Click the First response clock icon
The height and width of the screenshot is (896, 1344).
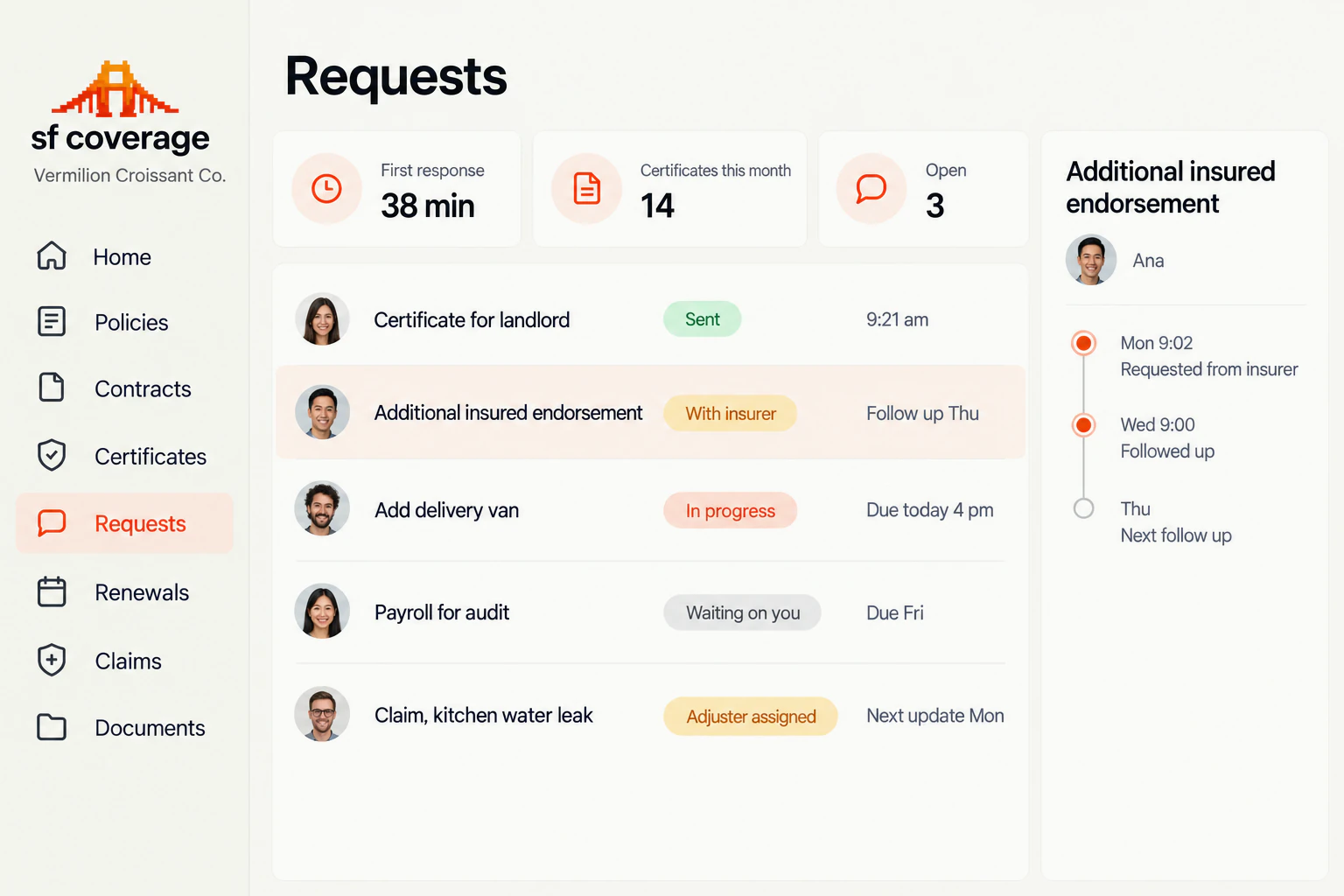(326, 188)
